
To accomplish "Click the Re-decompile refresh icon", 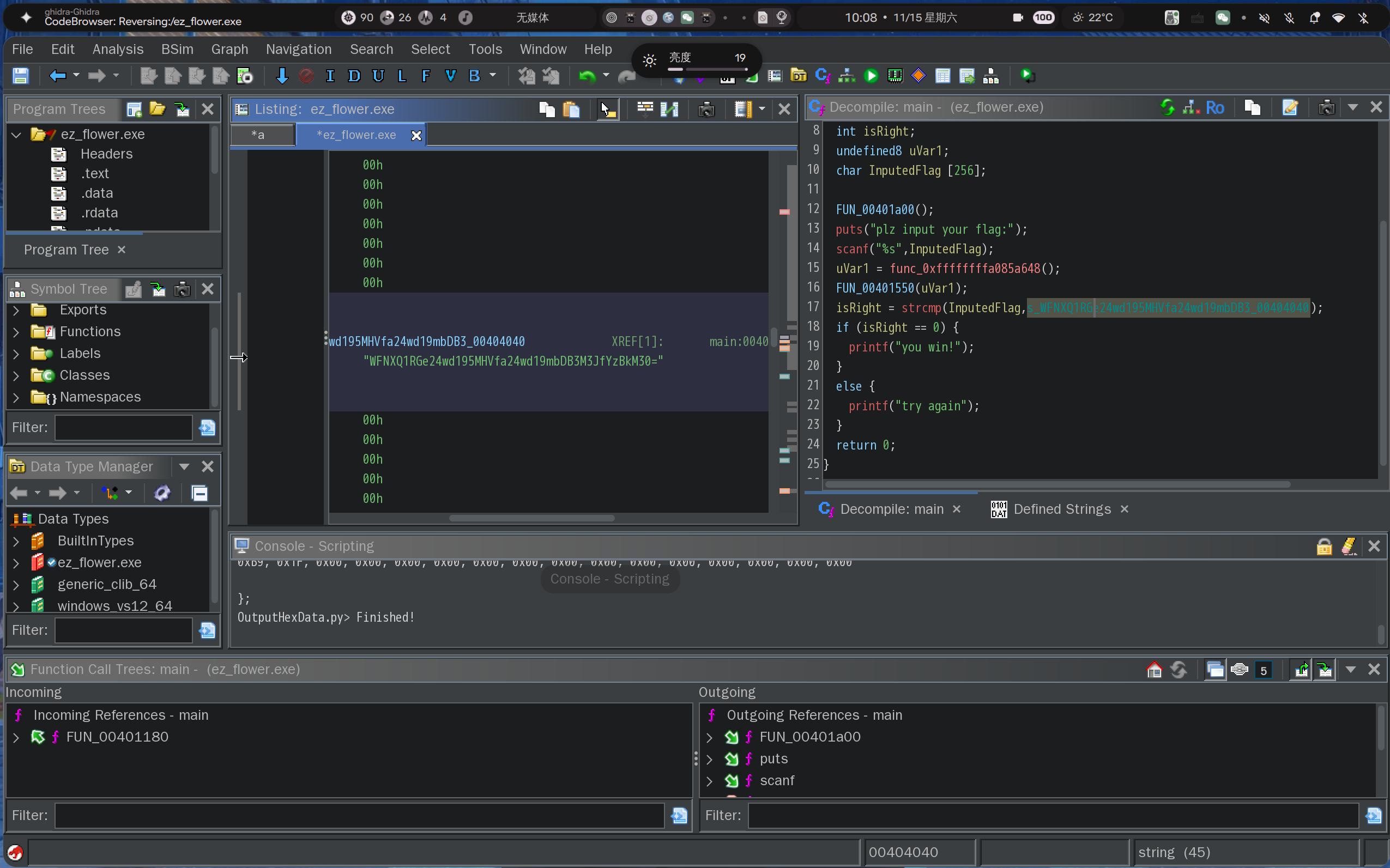I will (1167, 107).
